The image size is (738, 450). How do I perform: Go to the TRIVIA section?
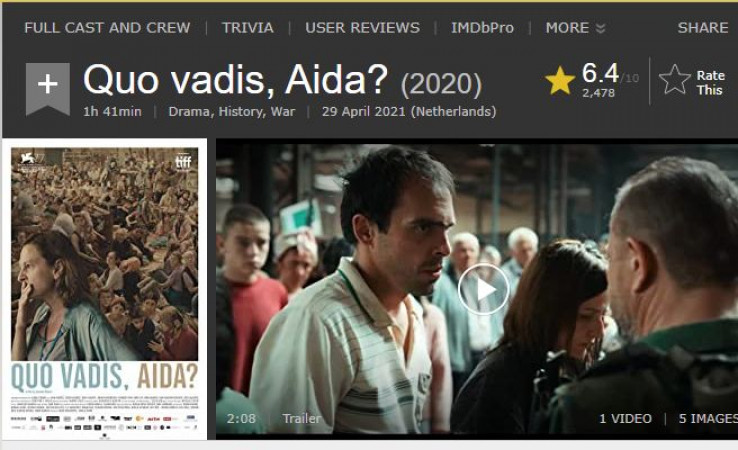pyautogui.click(x=248, y=28)
